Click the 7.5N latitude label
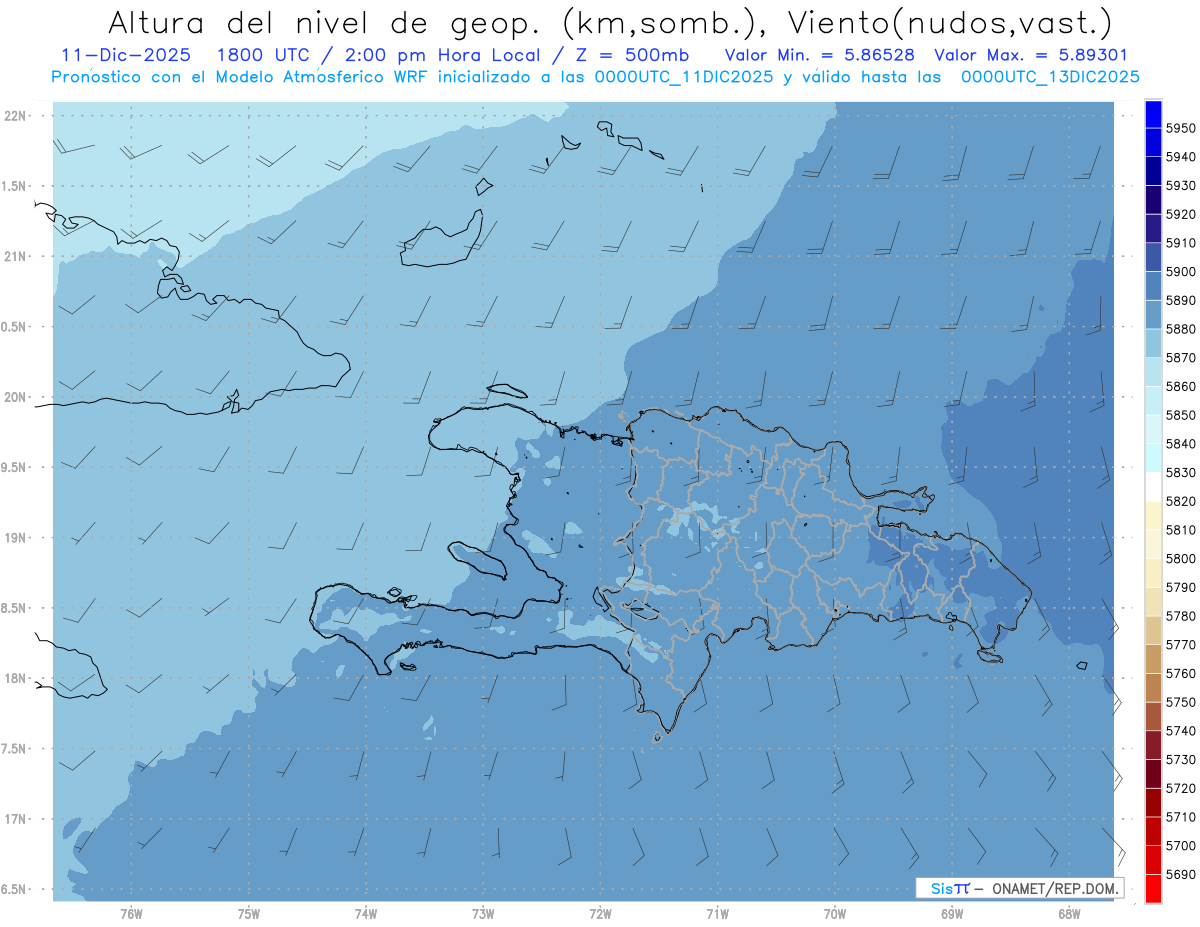 click(12, 749)
